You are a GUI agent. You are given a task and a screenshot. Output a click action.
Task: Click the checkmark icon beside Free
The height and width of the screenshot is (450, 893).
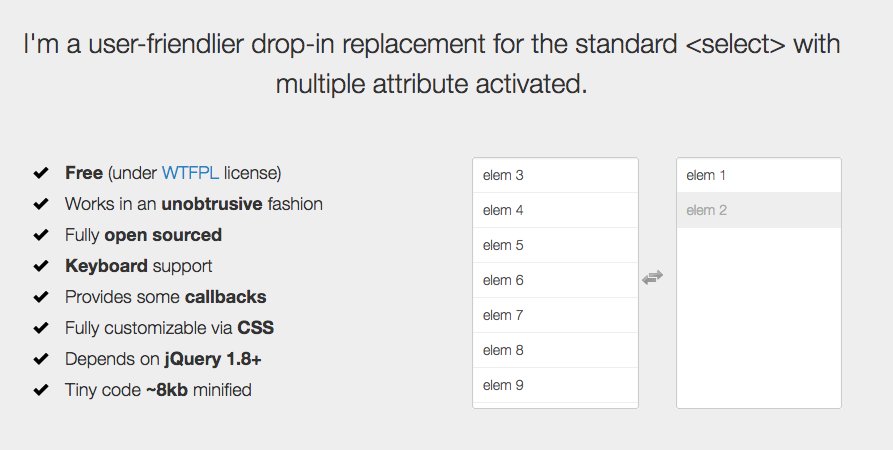41,173
